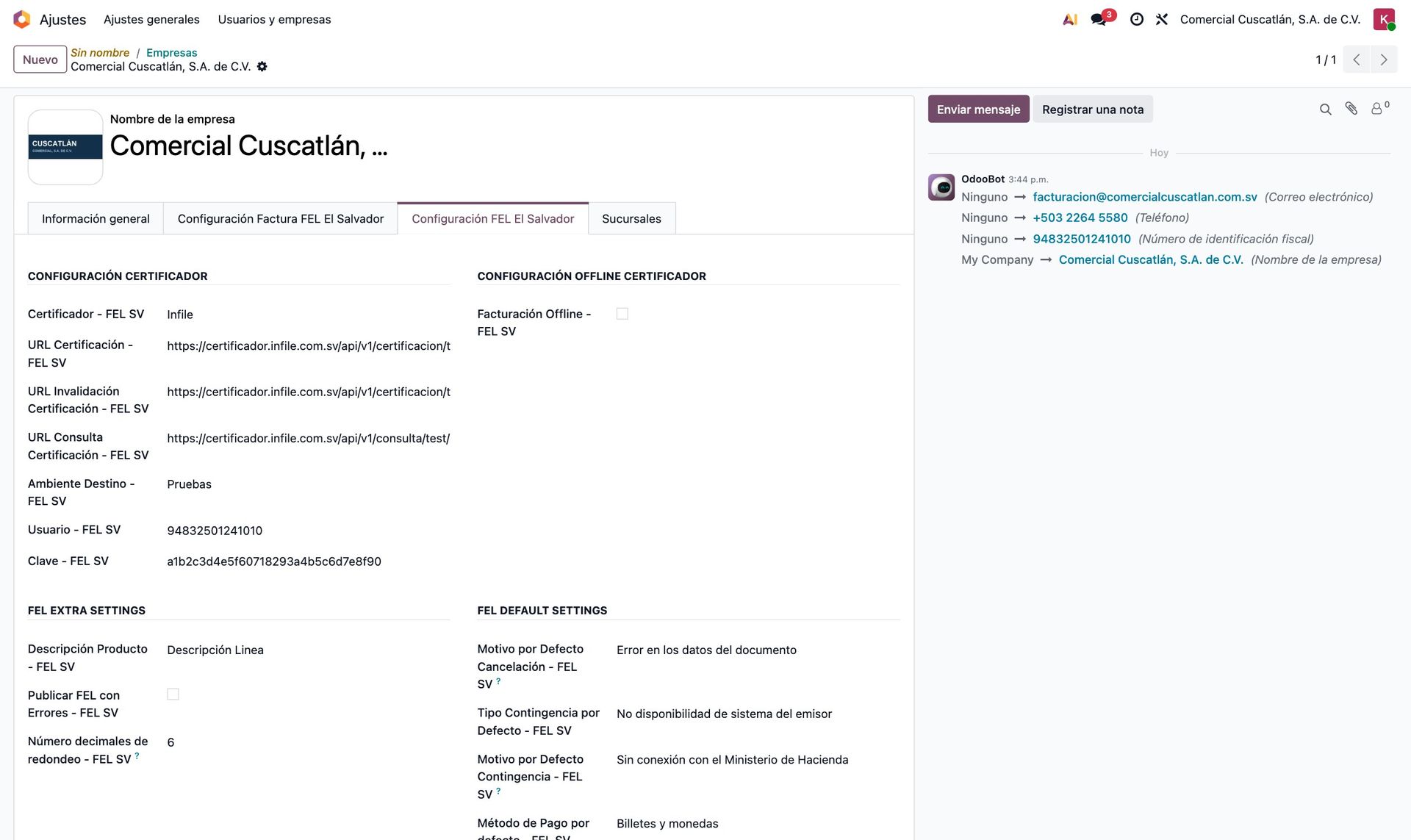Open Tipo Contingencia por Defecto dropdown
The width and height of the screenshot is (1411, 840).
pos(758,714)
